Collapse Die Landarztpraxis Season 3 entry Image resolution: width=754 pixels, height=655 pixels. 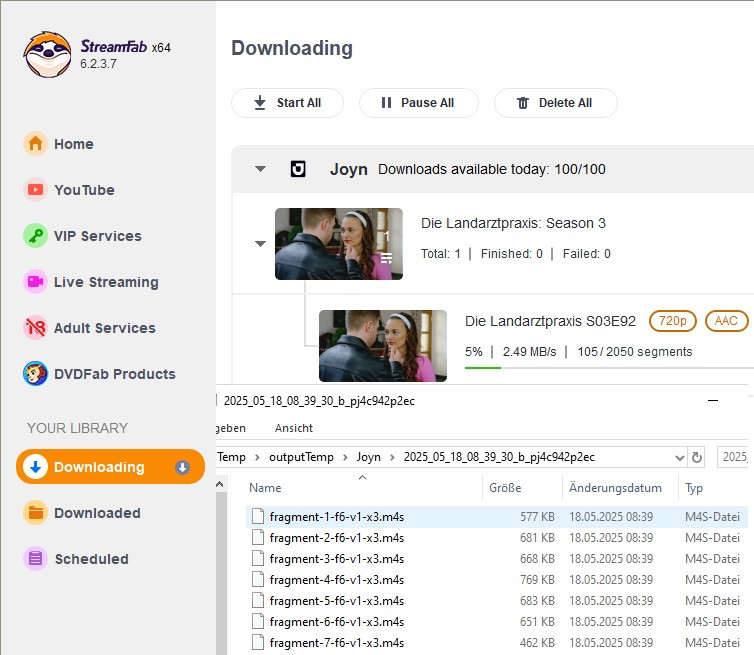pos(260,243)
